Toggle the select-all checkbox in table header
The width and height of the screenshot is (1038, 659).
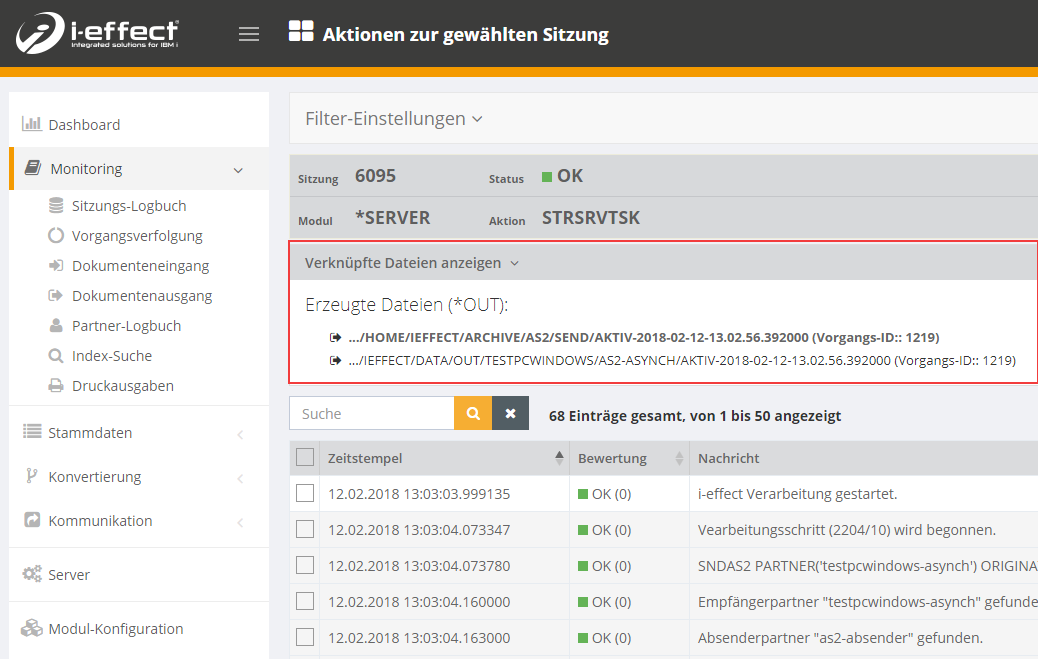pos(305,458)
